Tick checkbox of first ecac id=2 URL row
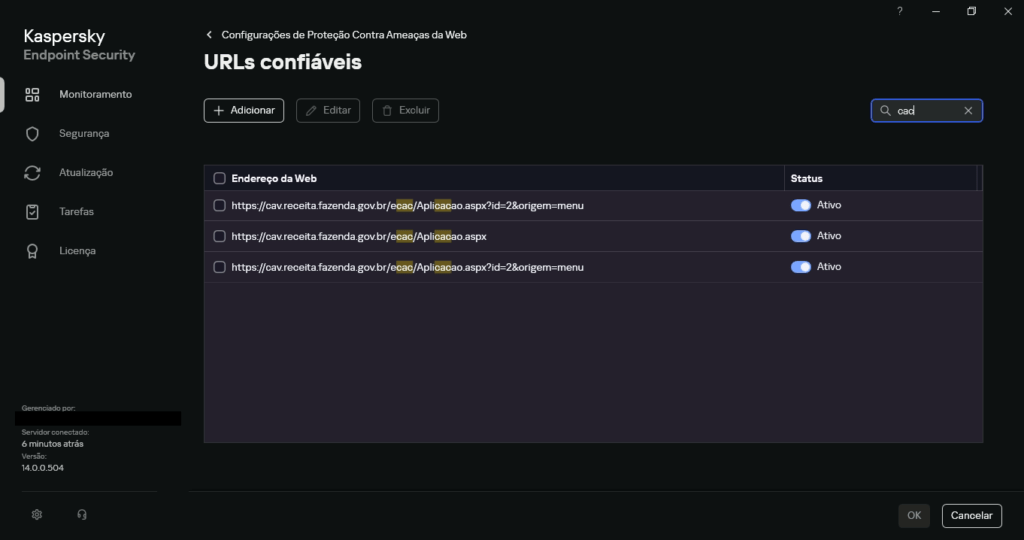Image resolution: width=1024 pixels, height=540 pixels. point(219,205)
